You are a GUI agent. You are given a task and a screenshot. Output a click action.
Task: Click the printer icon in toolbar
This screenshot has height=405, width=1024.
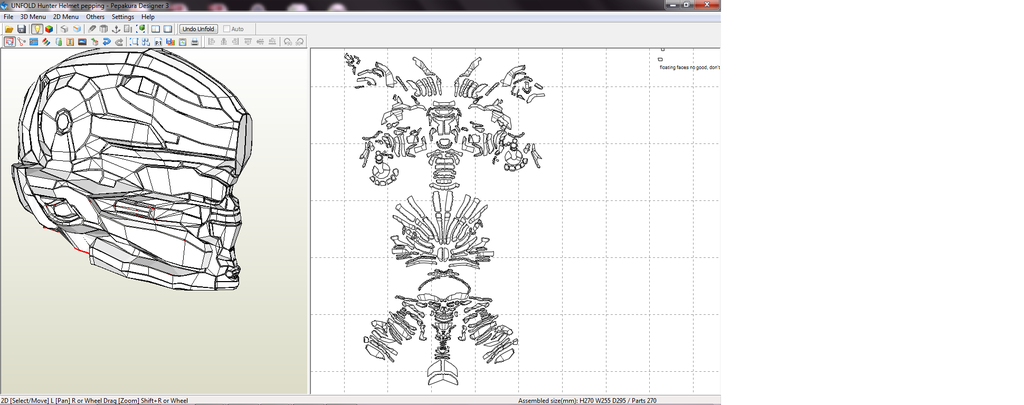[194, 42]
